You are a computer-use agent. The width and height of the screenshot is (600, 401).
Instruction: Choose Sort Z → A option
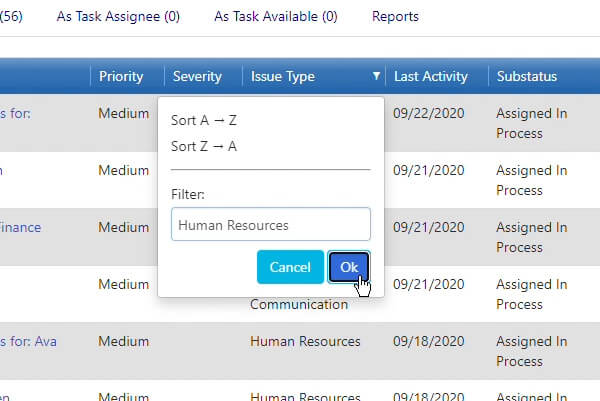click(x=204, y=146)
